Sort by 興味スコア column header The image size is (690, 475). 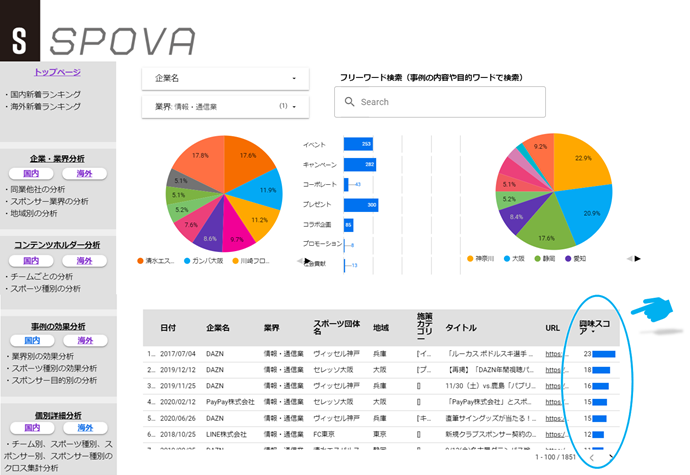coord(595,327)
